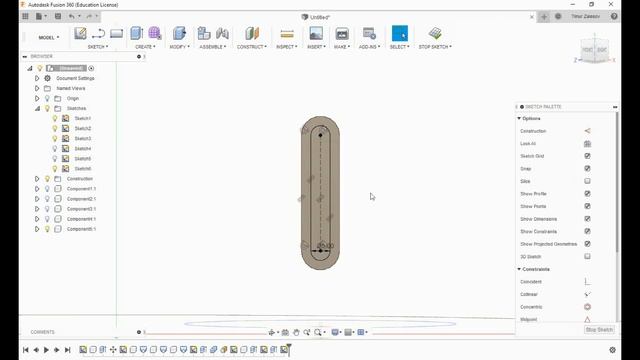This screenshot has width=640, height=360.
Task: Expand Component3:1 in browser
Action: [37, 209]
